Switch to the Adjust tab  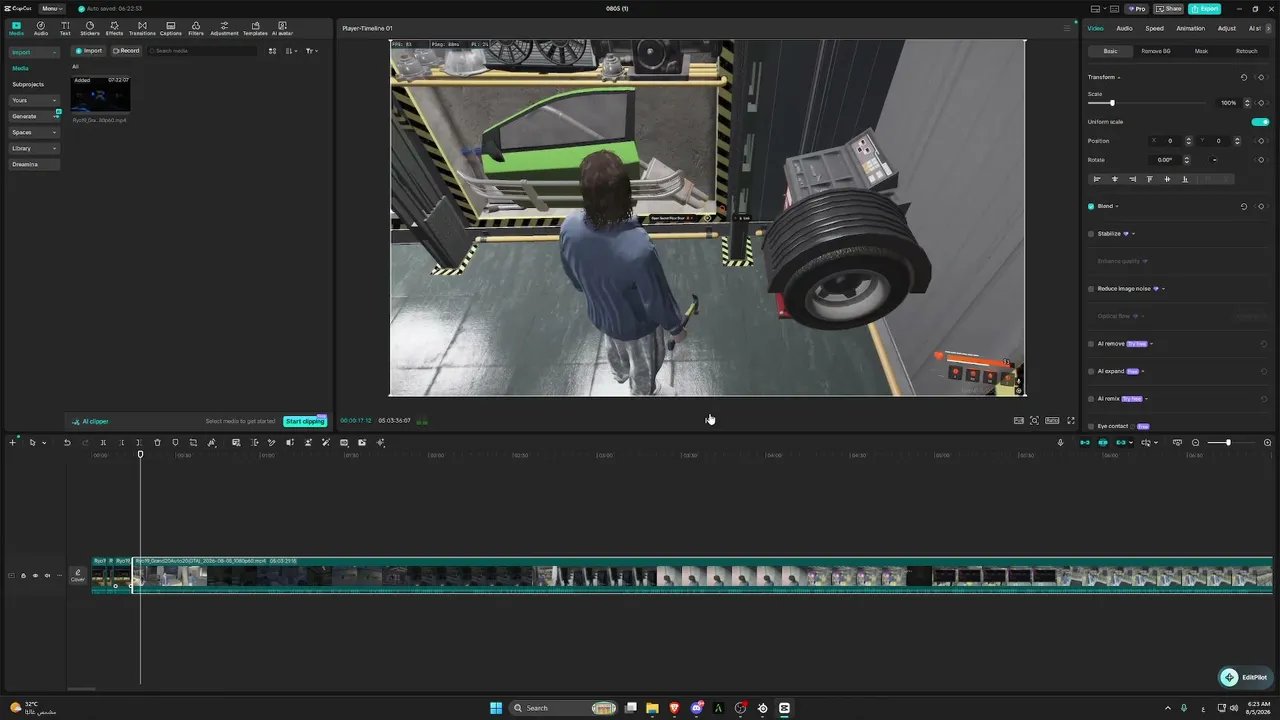pyautogui.click(x=1227, y=28)
